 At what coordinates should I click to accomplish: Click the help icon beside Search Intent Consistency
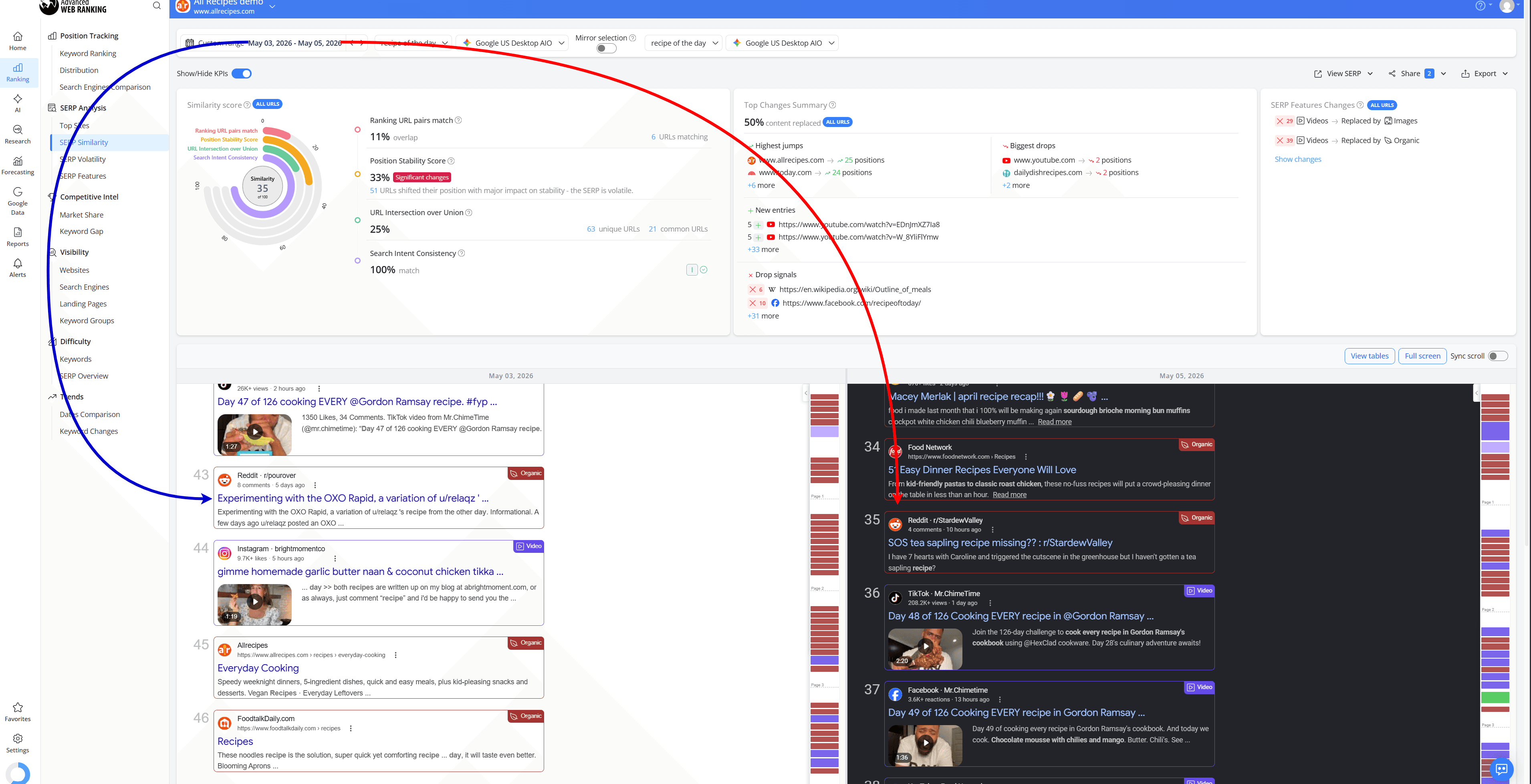[462, 253]
